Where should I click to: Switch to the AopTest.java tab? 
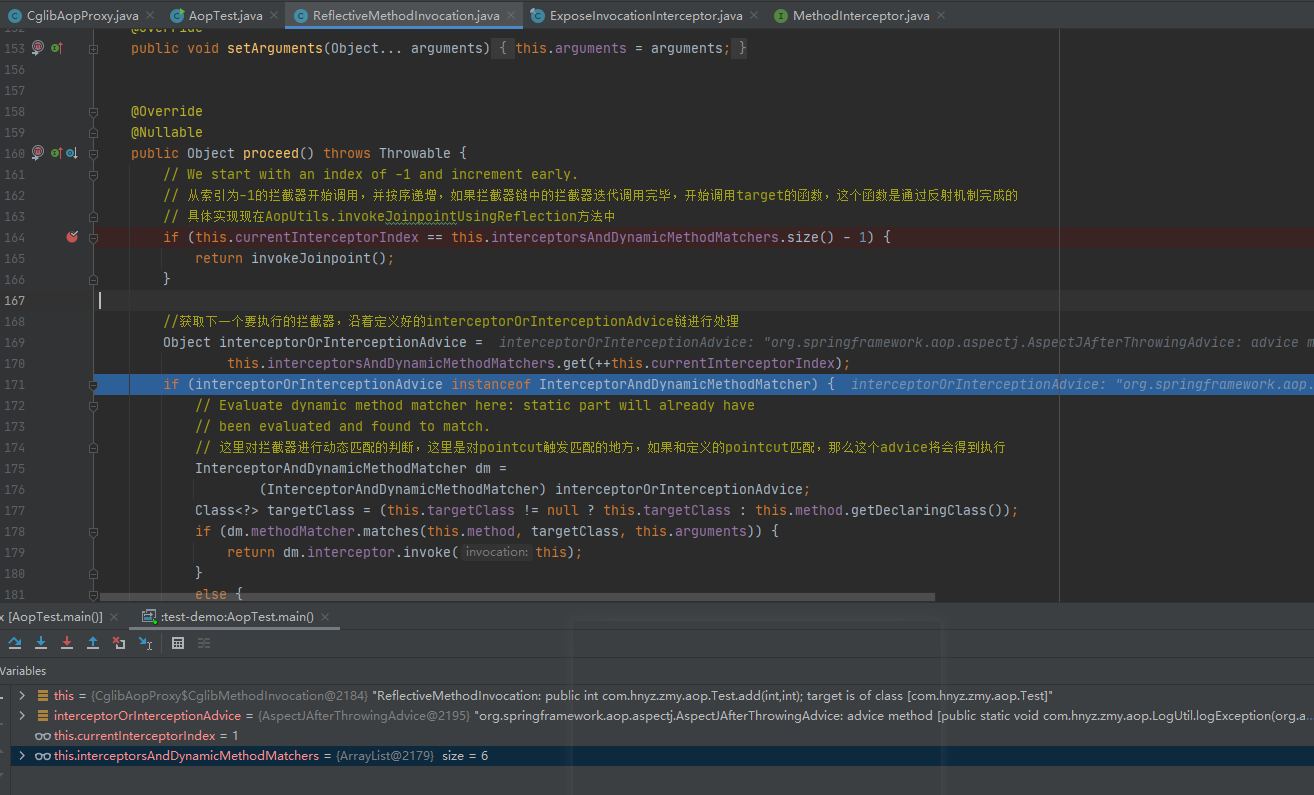[x=225, y=16]
